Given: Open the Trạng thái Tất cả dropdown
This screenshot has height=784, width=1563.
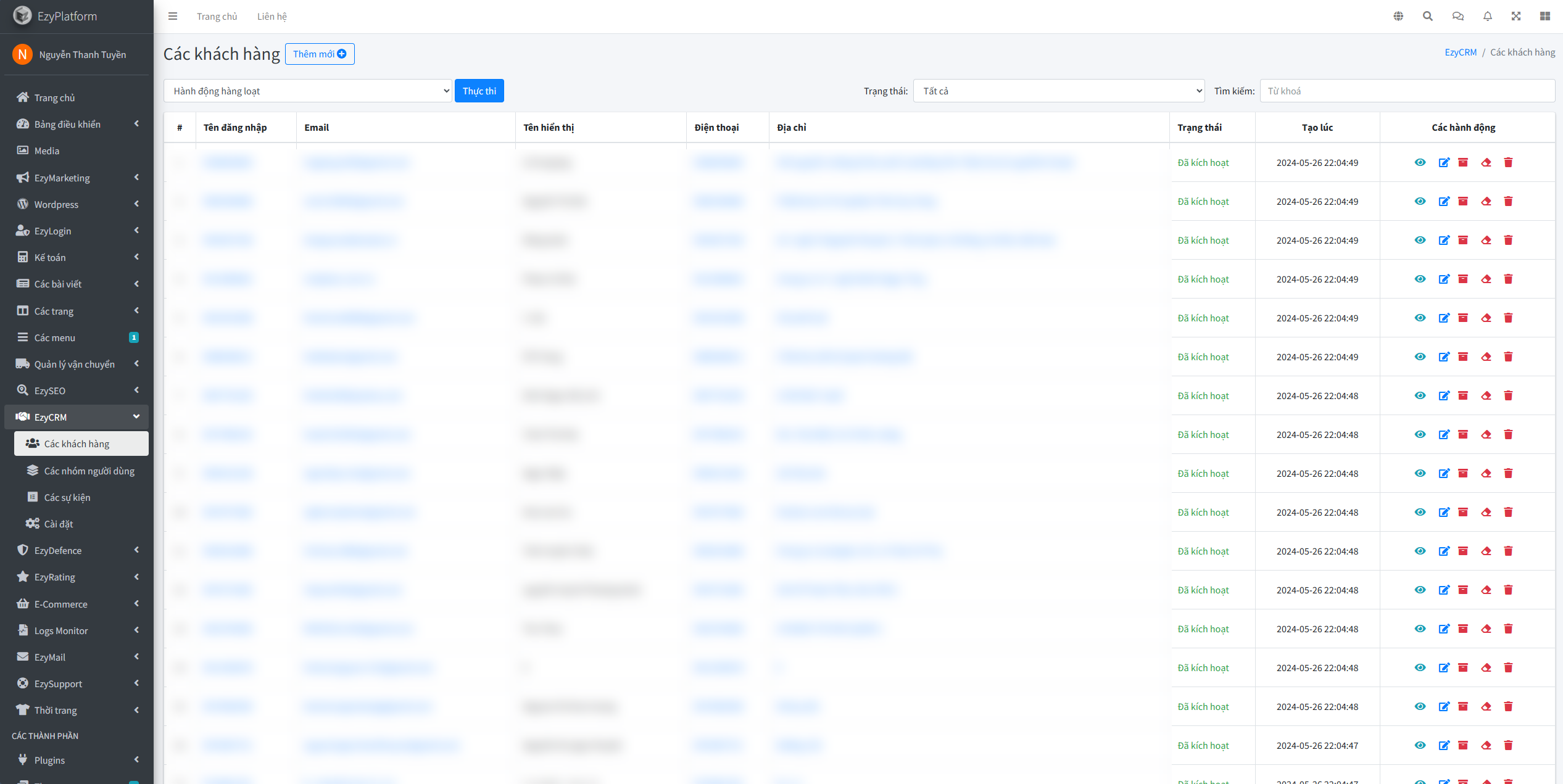Looking at the screenshot, I should click(1058, 91).
